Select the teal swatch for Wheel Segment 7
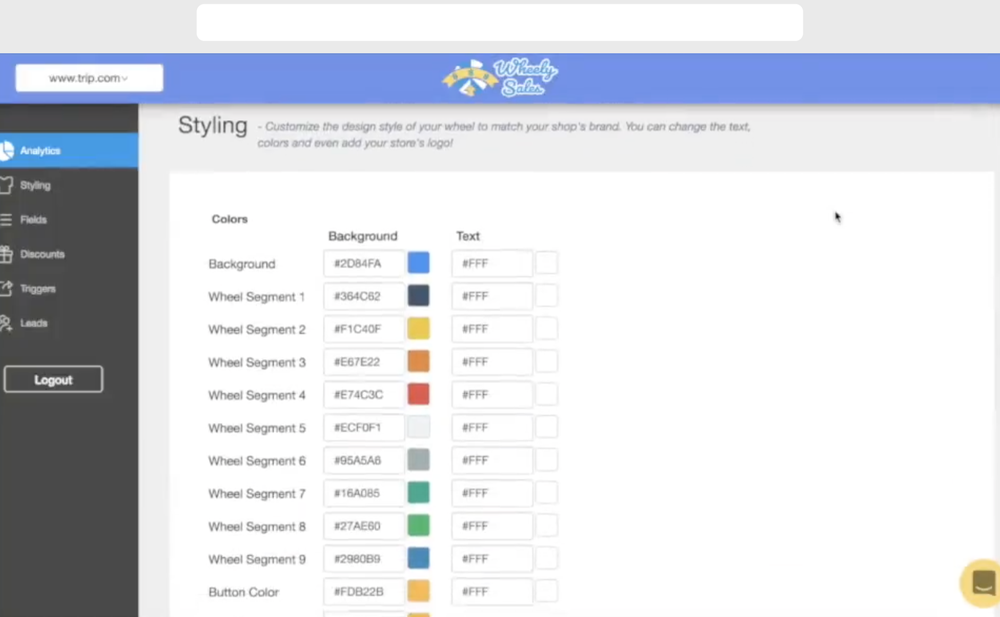Viewport: 1000px width, 617px height. coord(418,492)
